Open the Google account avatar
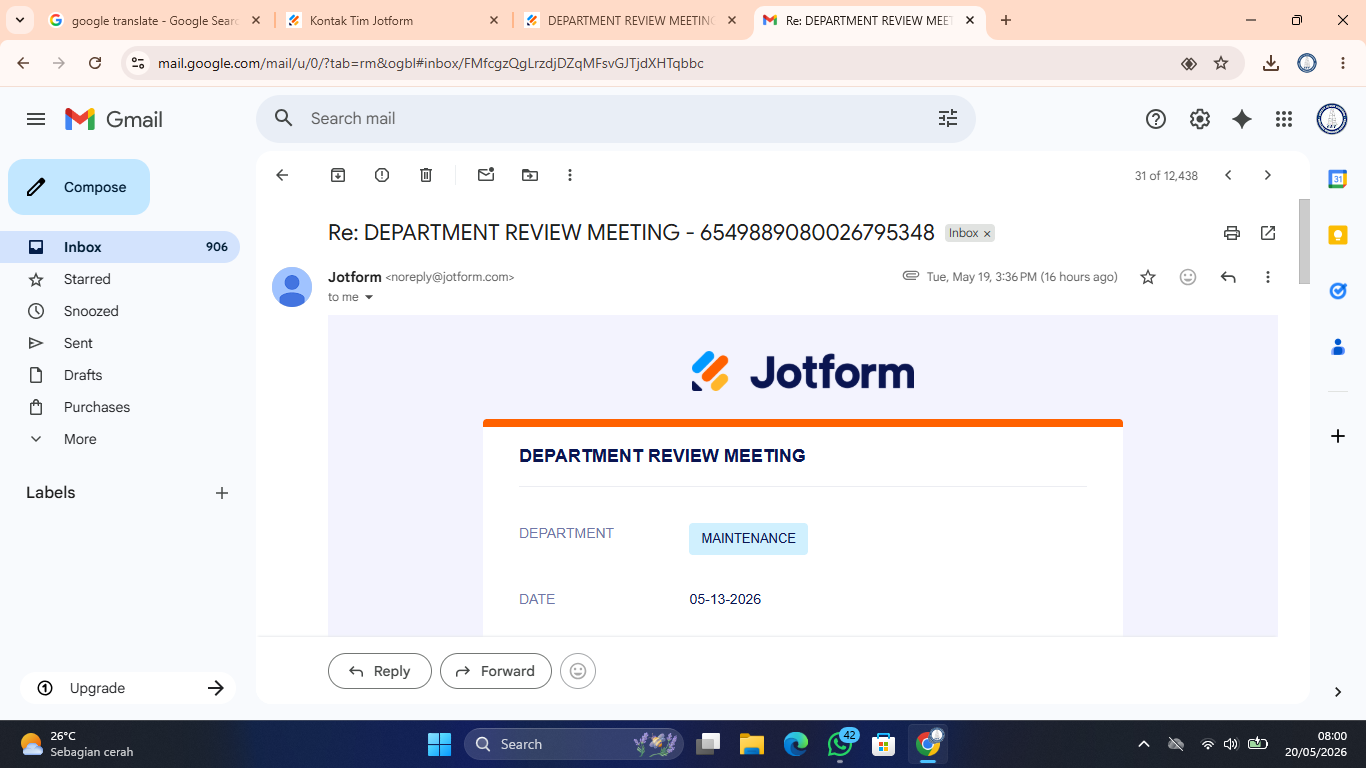The image size is (1366, 768). pos(1332,119)
